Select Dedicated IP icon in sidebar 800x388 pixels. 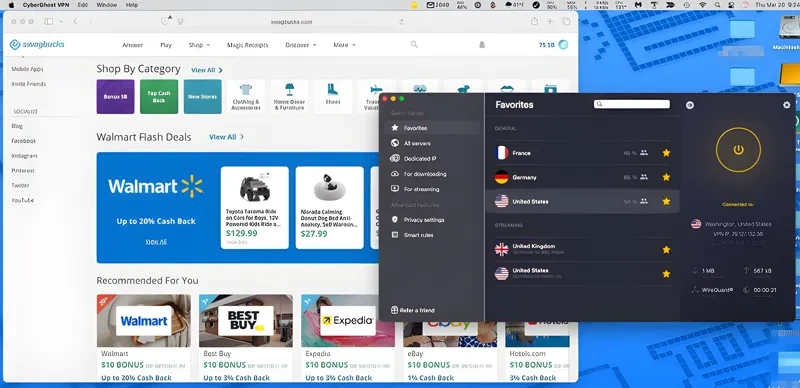pos(394,158)
